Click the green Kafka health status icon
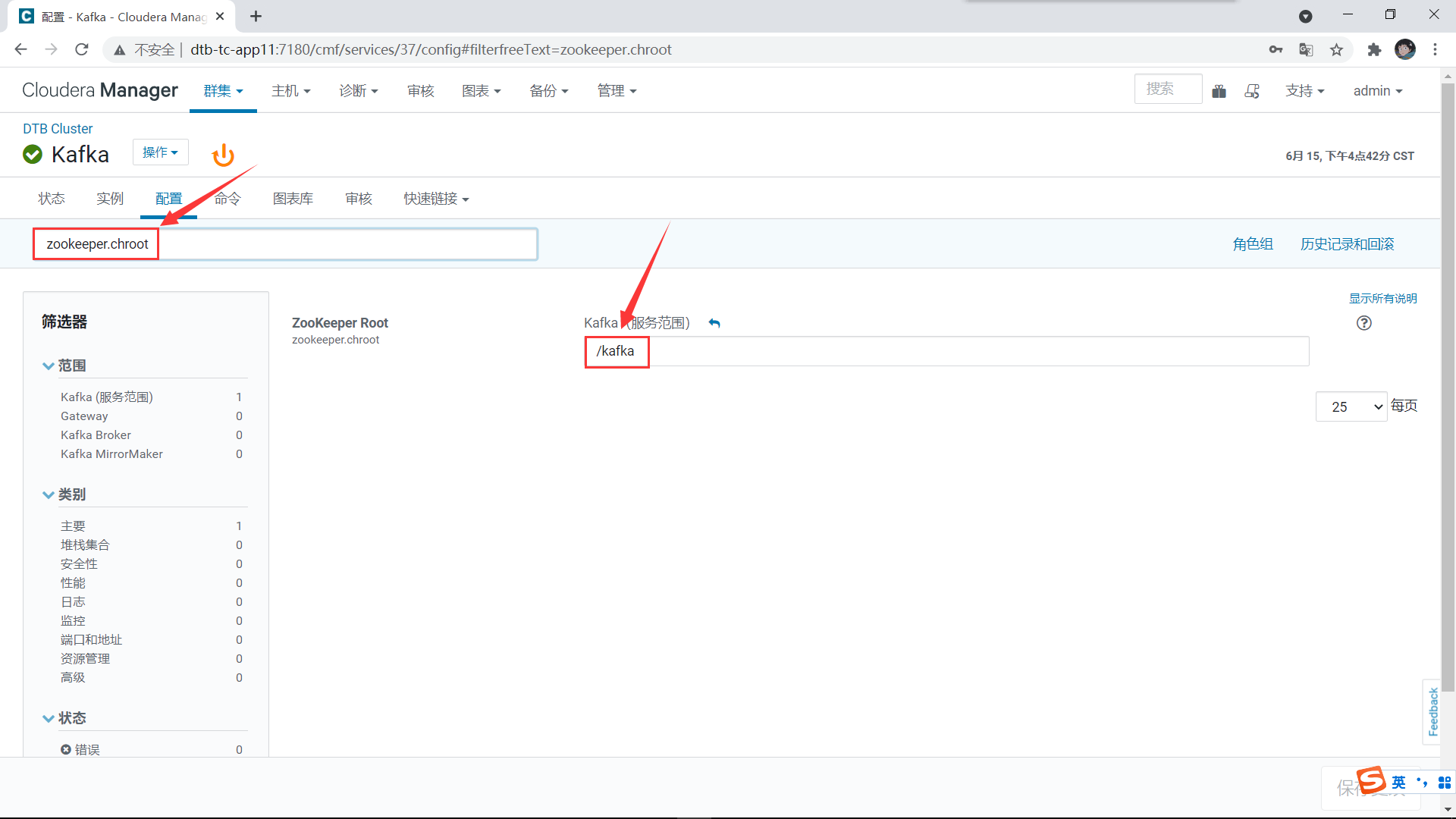Screen dimensions: 1456x819 [x=33, y=155]
